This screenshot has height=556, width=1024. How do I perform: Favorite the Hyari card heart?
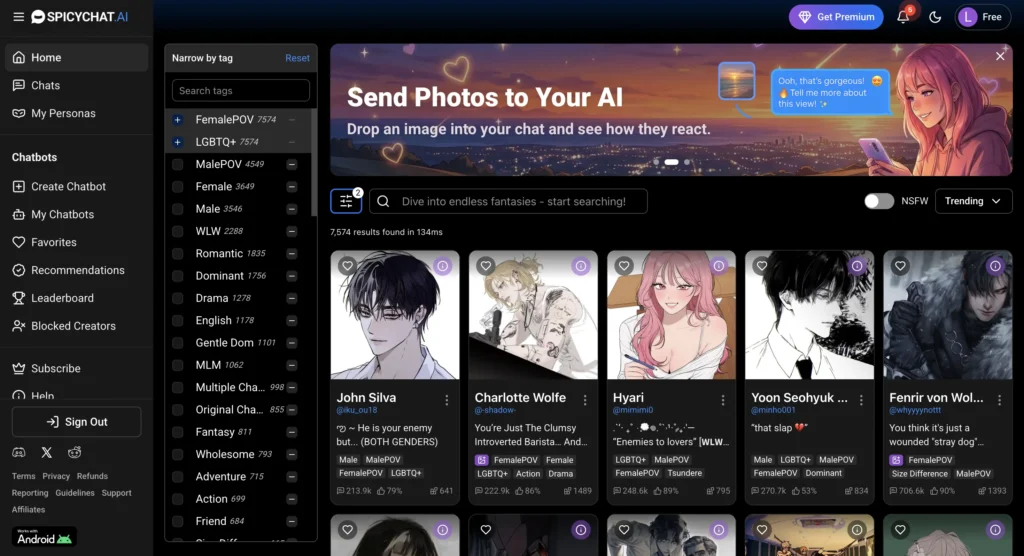(624, 266)
